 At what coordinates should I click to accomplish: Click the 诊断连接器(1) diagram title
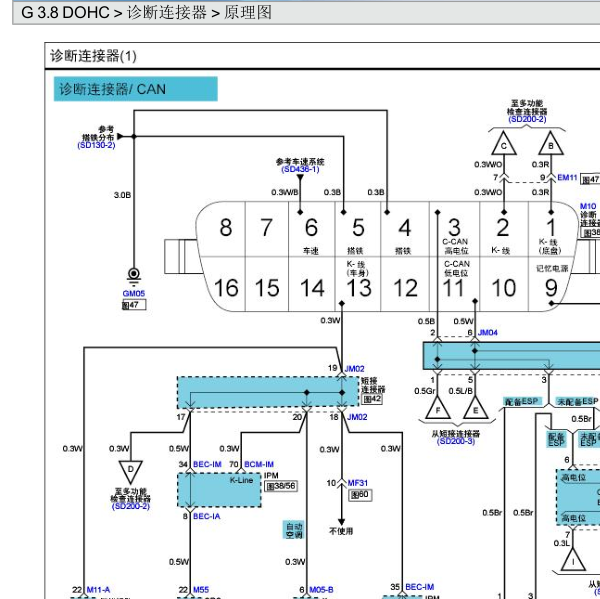point(93,56)
